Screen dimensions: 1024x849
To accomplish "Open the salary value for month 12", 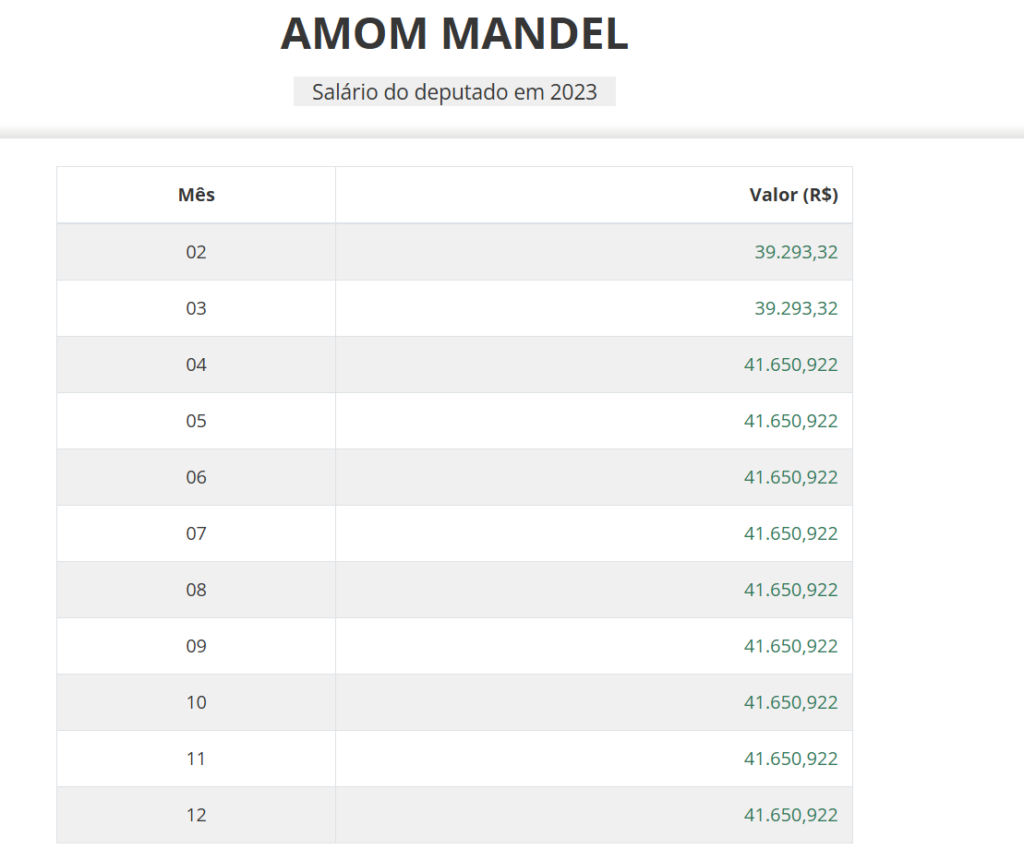I will [x=791, y=815].
